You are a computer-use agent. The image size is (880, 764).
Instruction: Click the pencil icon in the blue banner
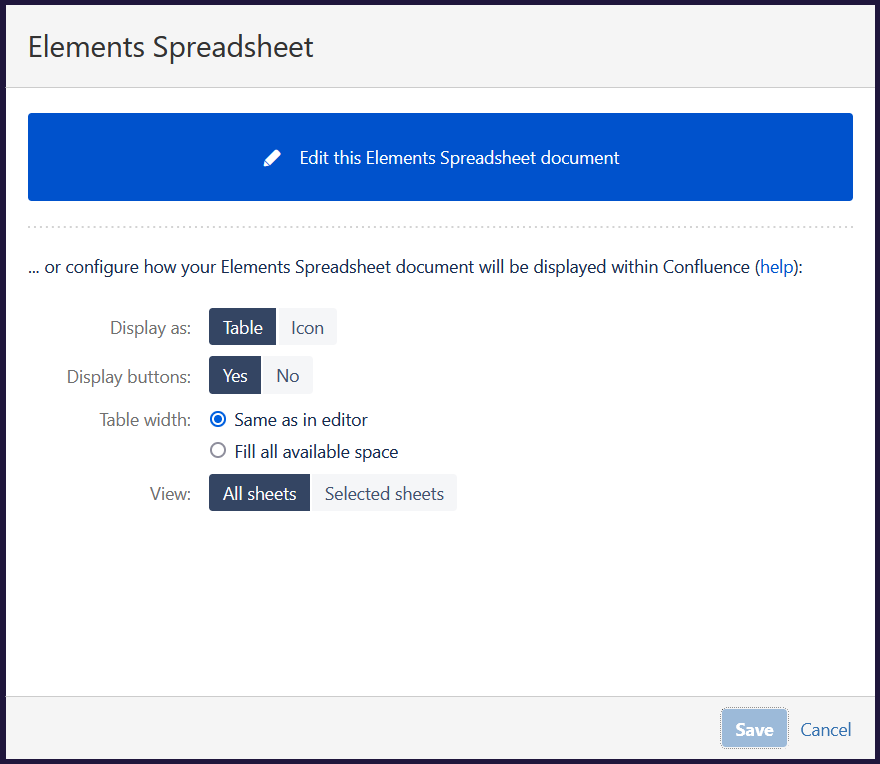(x=272, y=158)
